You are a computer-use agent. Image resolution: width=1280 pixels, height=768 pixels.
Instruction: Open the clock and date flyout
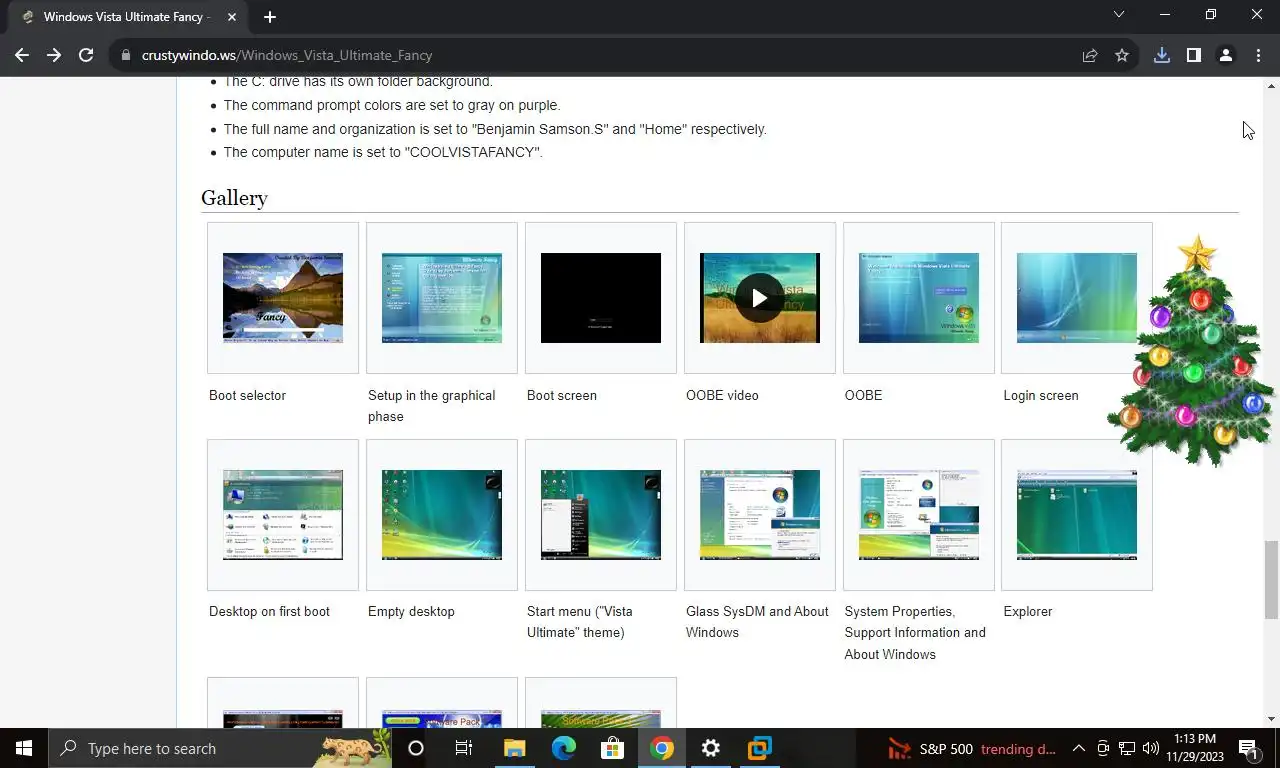[x=1196, y=748]
